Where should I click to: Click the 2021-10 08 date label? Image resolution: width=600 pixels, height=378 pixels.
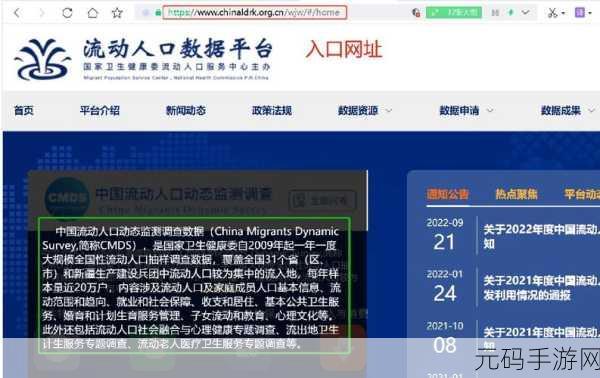coord(445,338)
